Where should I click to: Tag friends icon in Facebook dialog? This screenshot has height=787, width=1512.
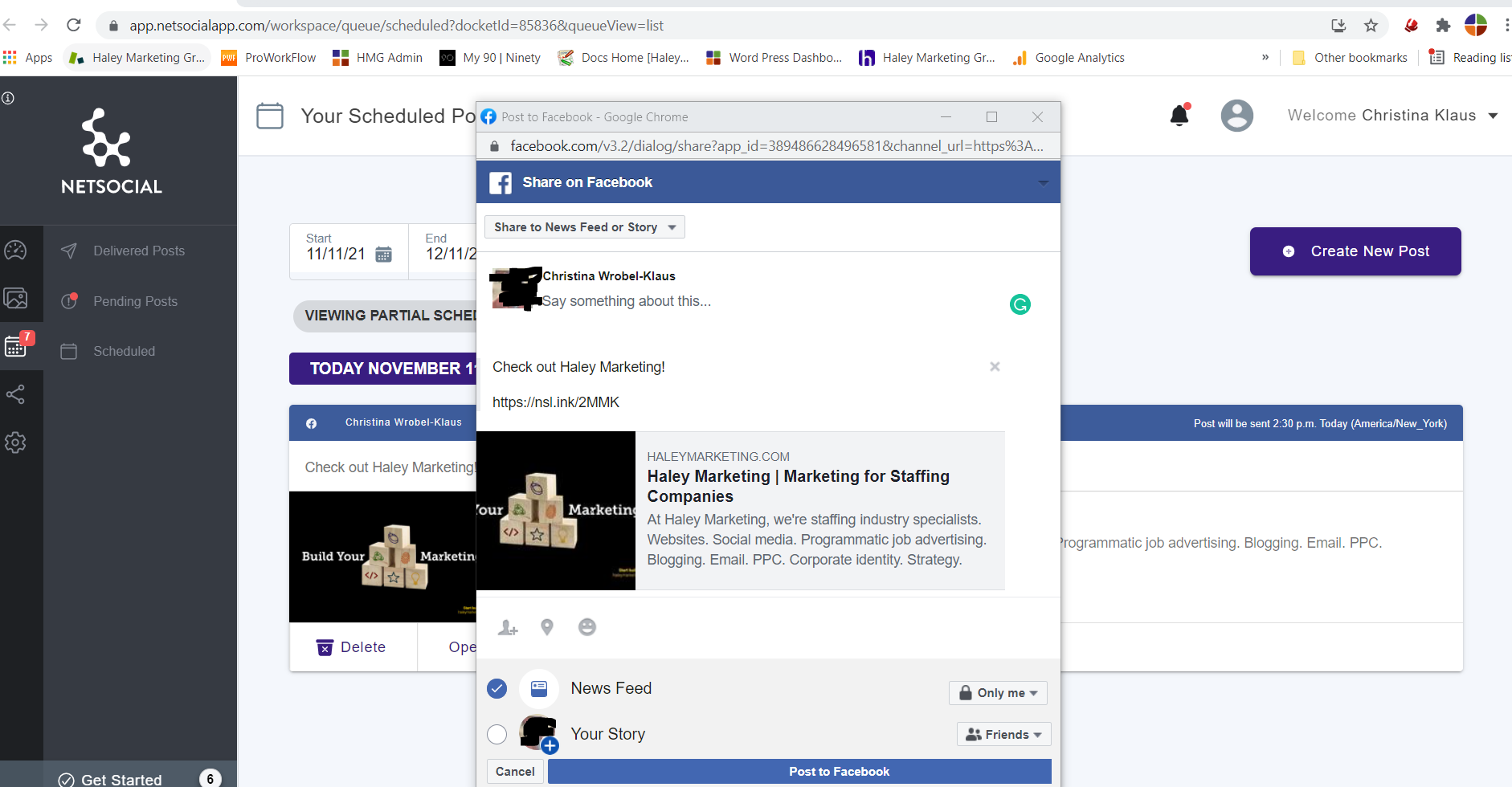(508, 627)
